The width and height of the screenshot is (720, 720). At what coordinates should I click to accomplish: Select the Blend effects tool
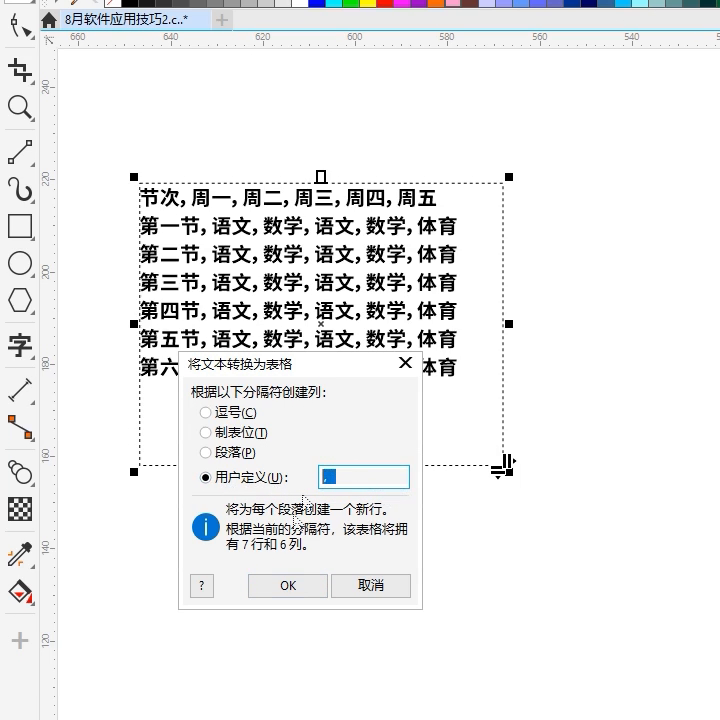click(20, 472)
